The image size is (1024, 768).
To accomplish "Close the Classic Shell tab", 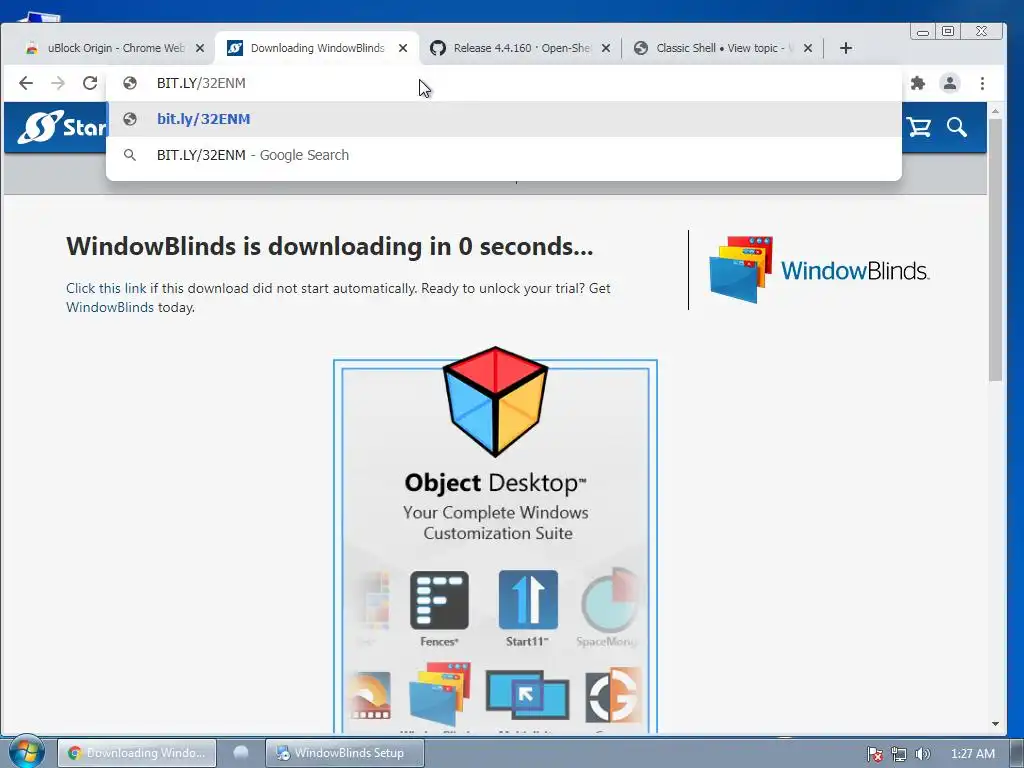I will click(x=808, y=48).
